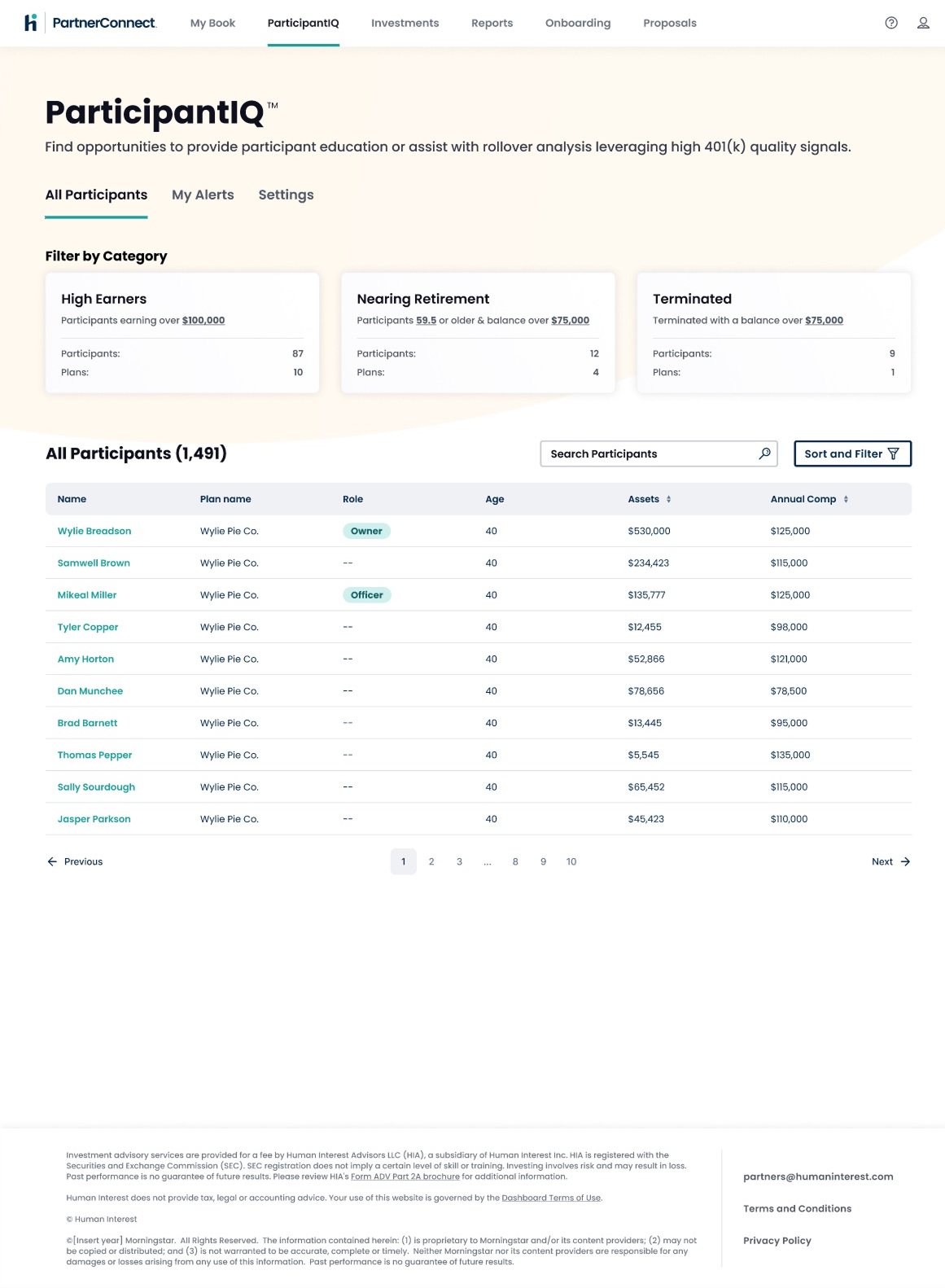Click the $135,000 annual comp value
Viewport: 945px width, 1288px height.
click(x=790, y=755)
